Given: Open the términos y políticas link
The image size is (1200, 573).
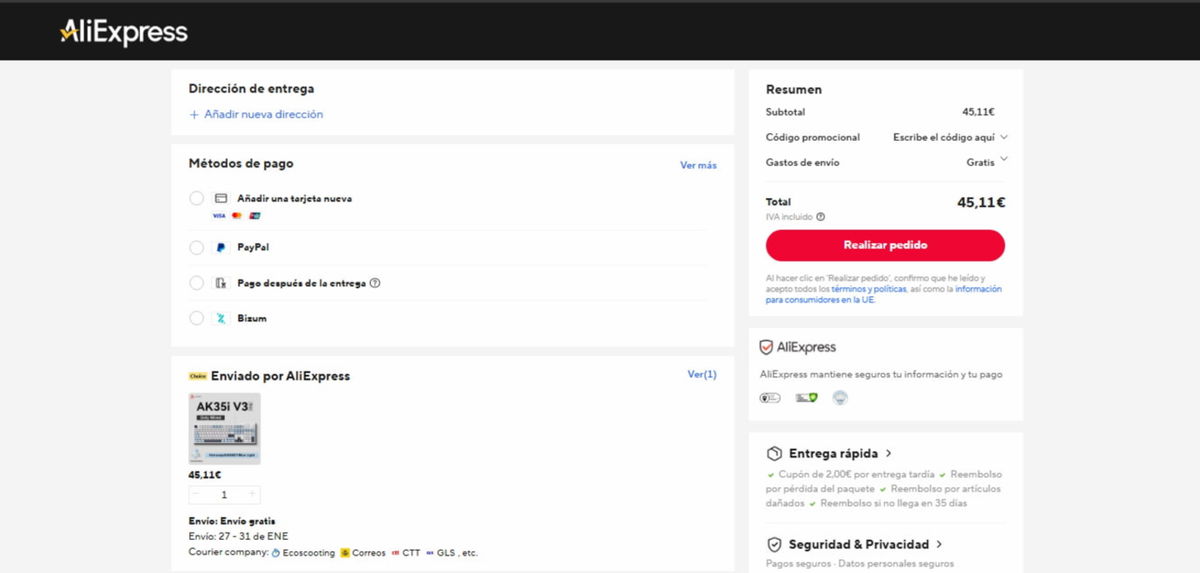Looking at the screenshot, I should click(868, 289).
